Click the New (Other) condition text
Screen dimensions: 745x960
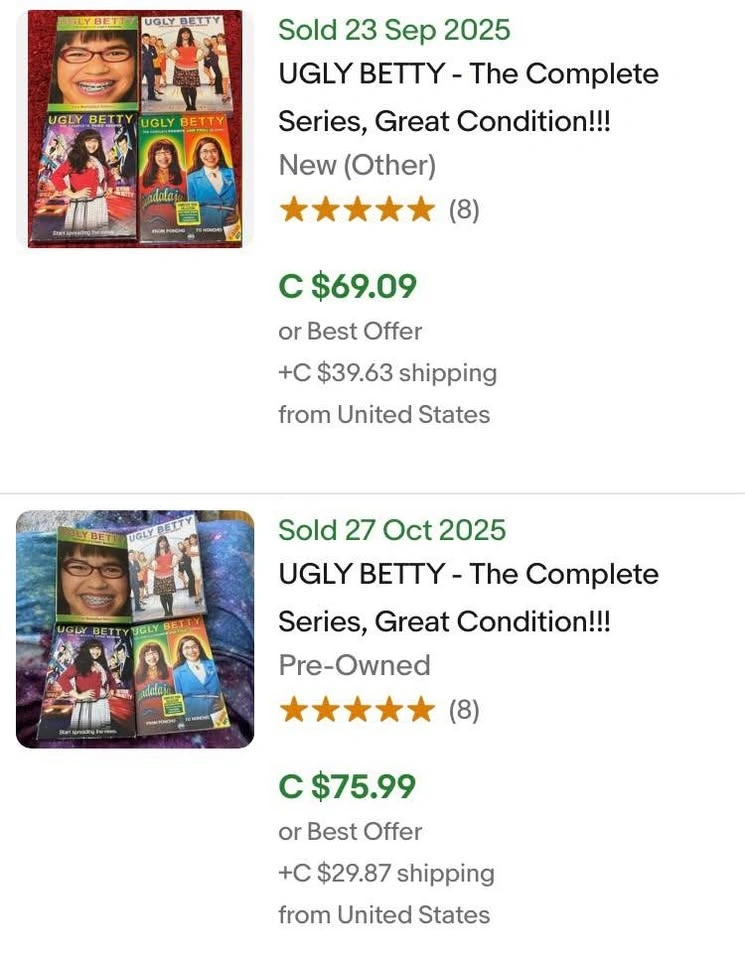tap(357, 165)
